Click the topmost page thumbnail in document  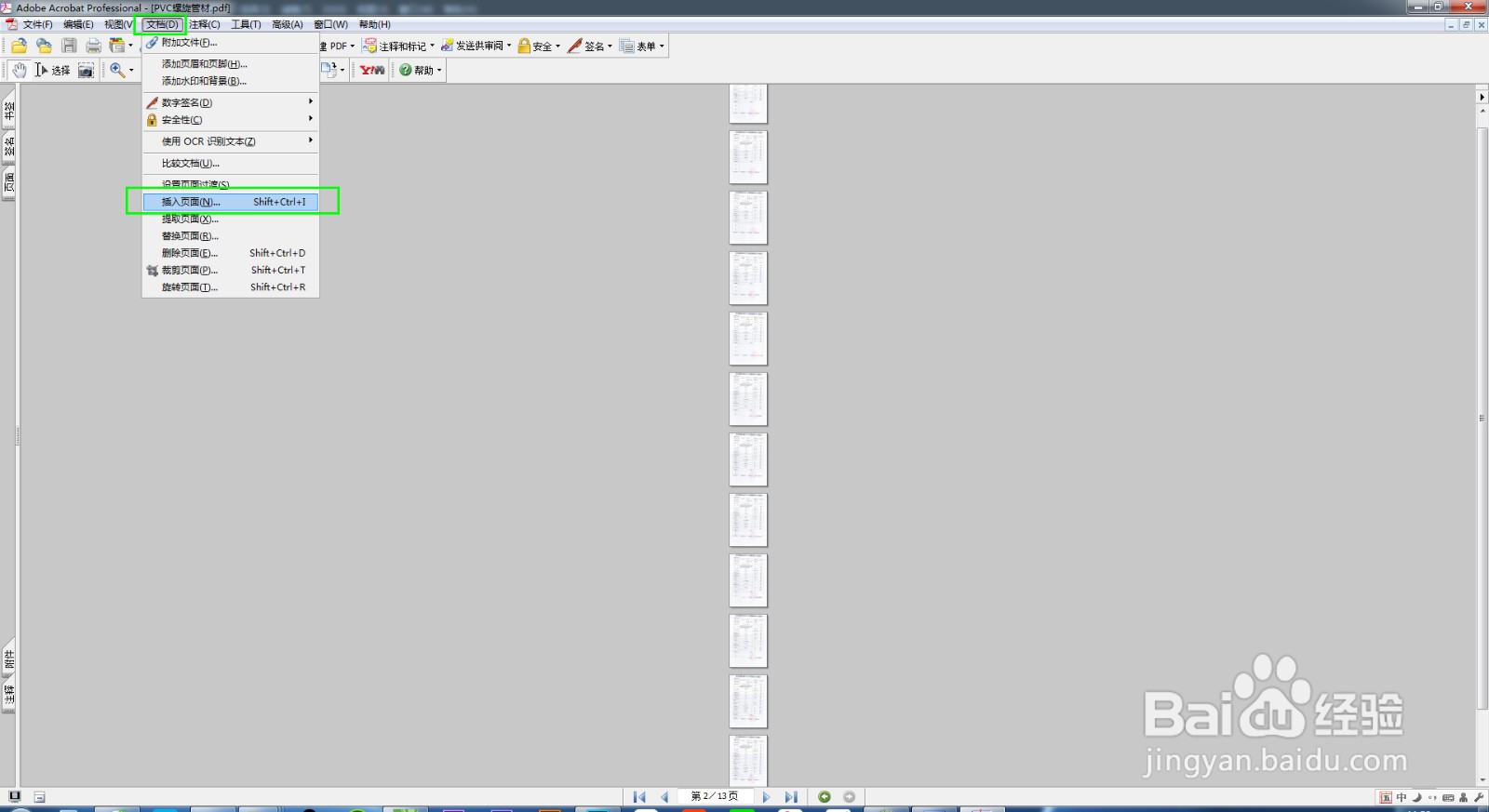748,103
